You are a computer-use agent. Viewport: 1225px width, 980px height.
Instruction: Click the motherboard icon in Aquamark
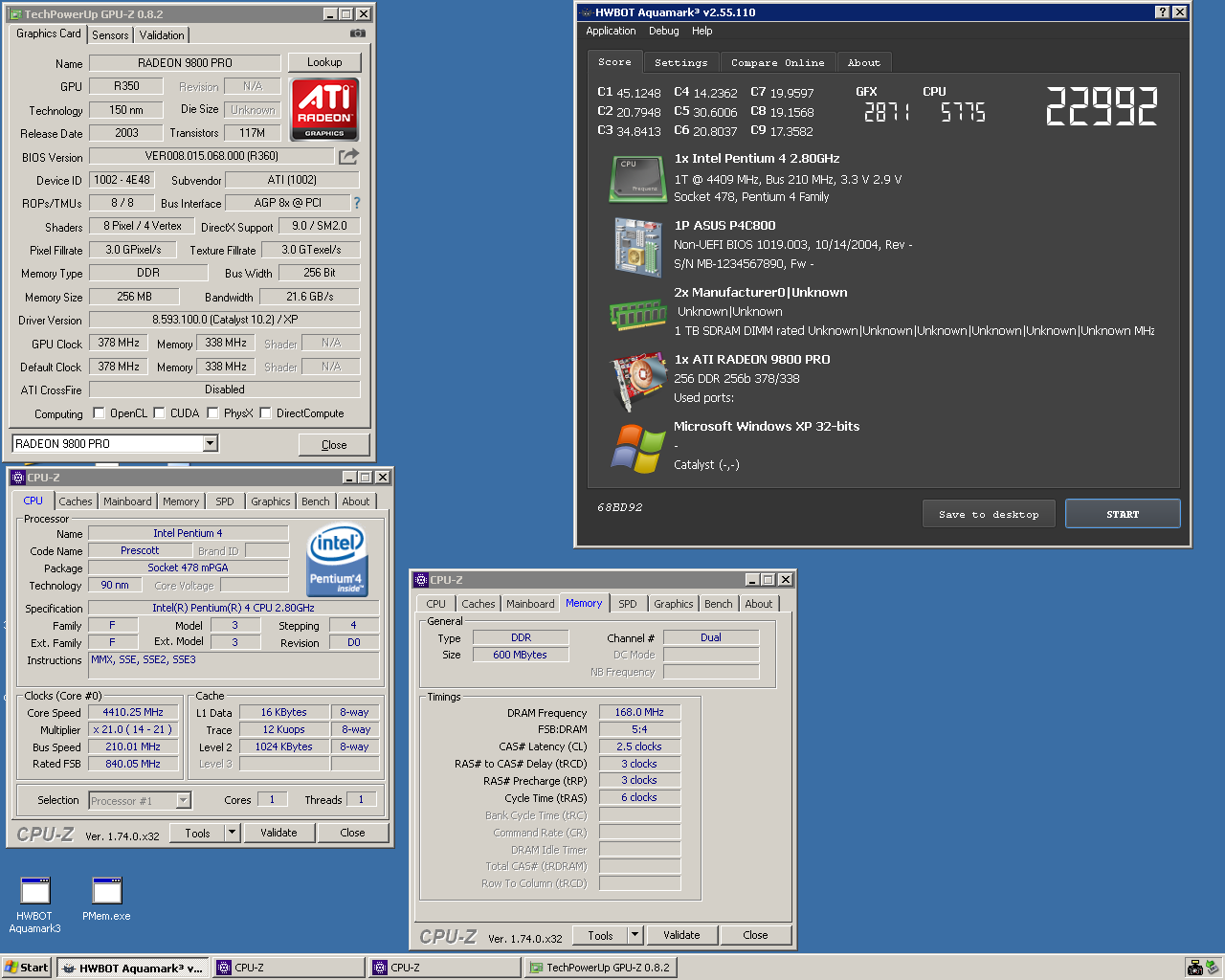click(637, 247)
